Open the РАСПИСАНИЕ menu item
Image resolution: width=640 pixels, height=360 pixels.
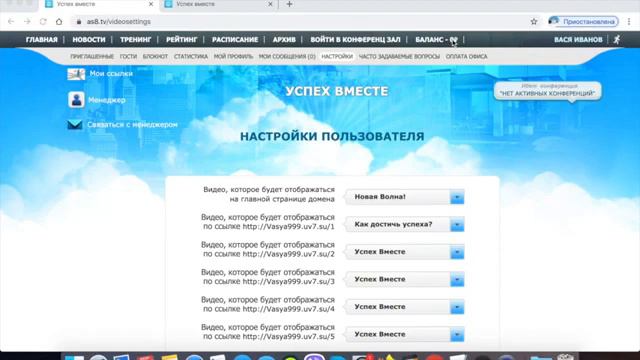click(235, 40)
